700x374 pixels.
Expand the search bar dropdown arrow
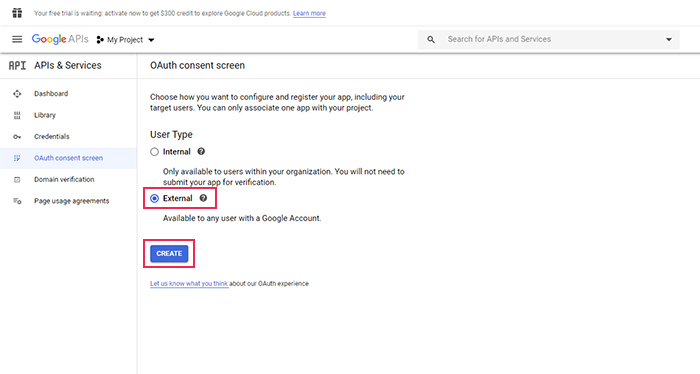coord(669,39)
